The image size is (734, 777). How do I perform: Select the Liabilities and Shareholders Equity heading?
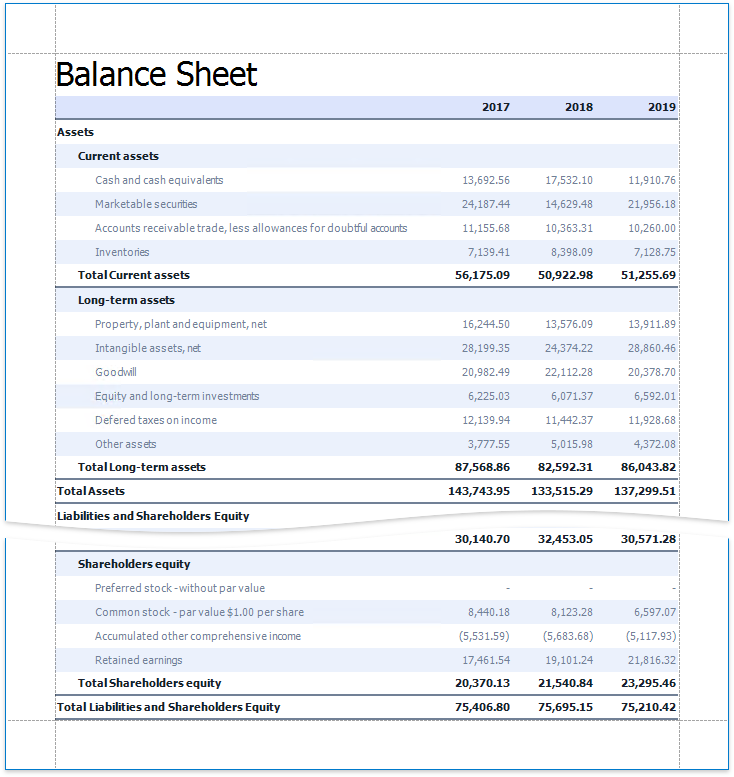[153, 516]
